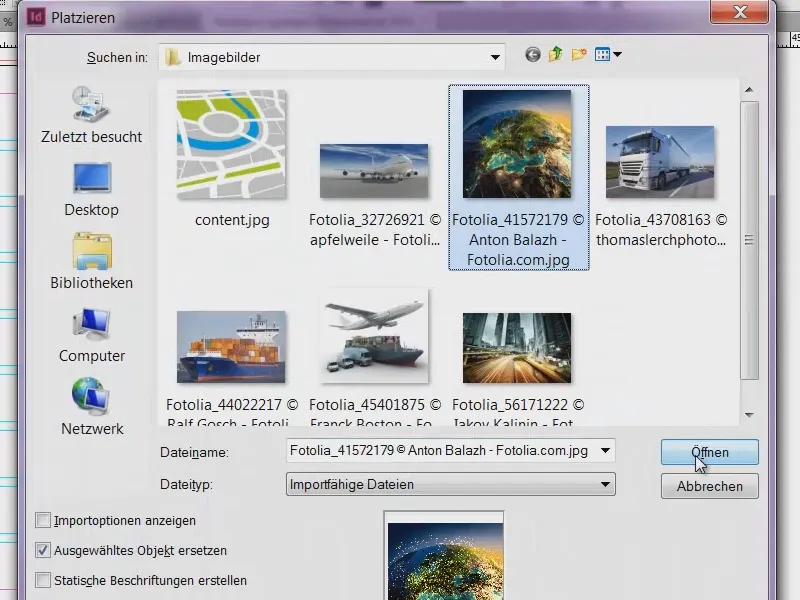
Task: Click the preview image of the earth
Action: click(445, 560)
